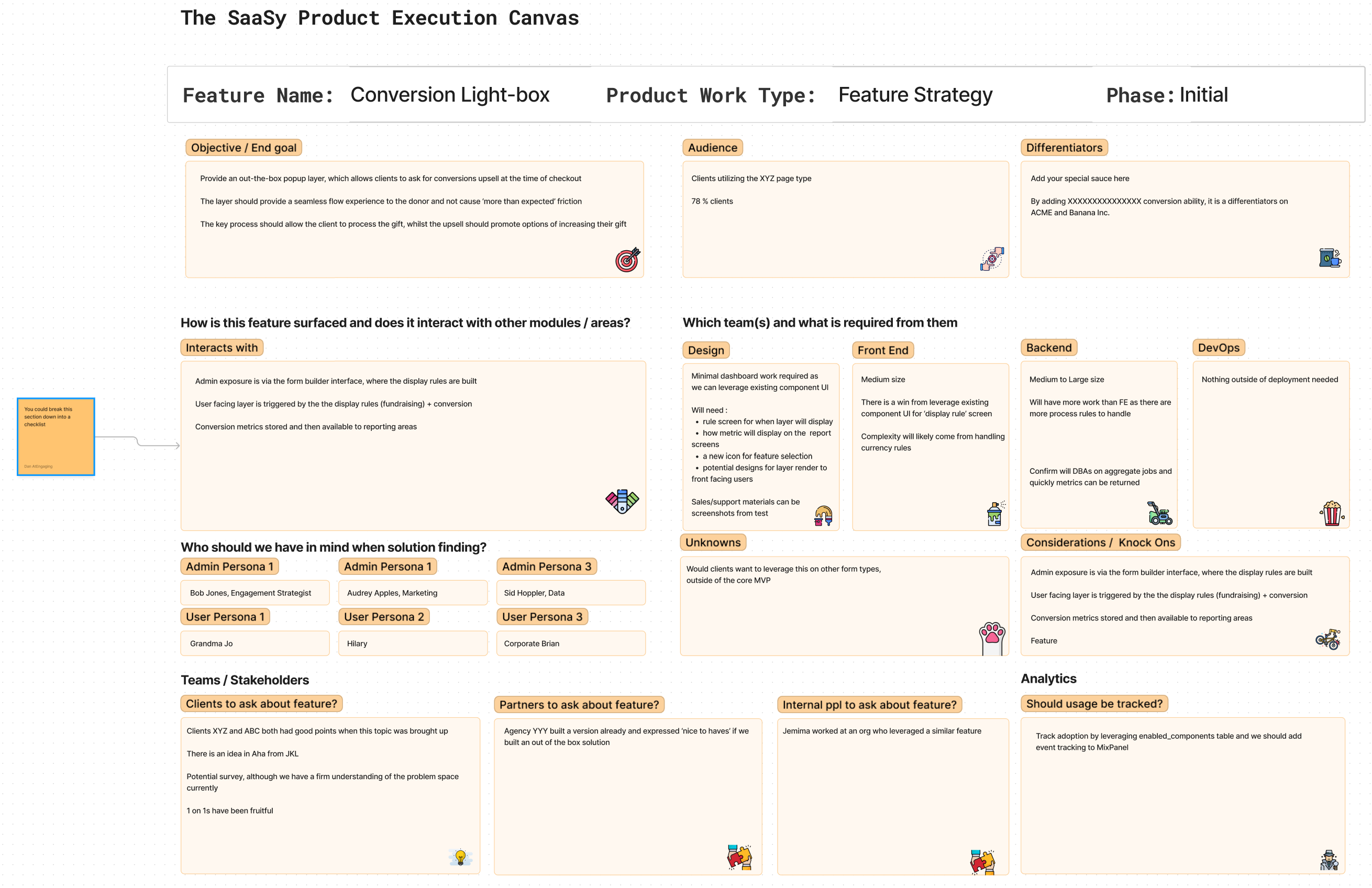1372x888 pixels.
Task: Select the spray can icon in Front End box
Action: [x=995, y=513]
